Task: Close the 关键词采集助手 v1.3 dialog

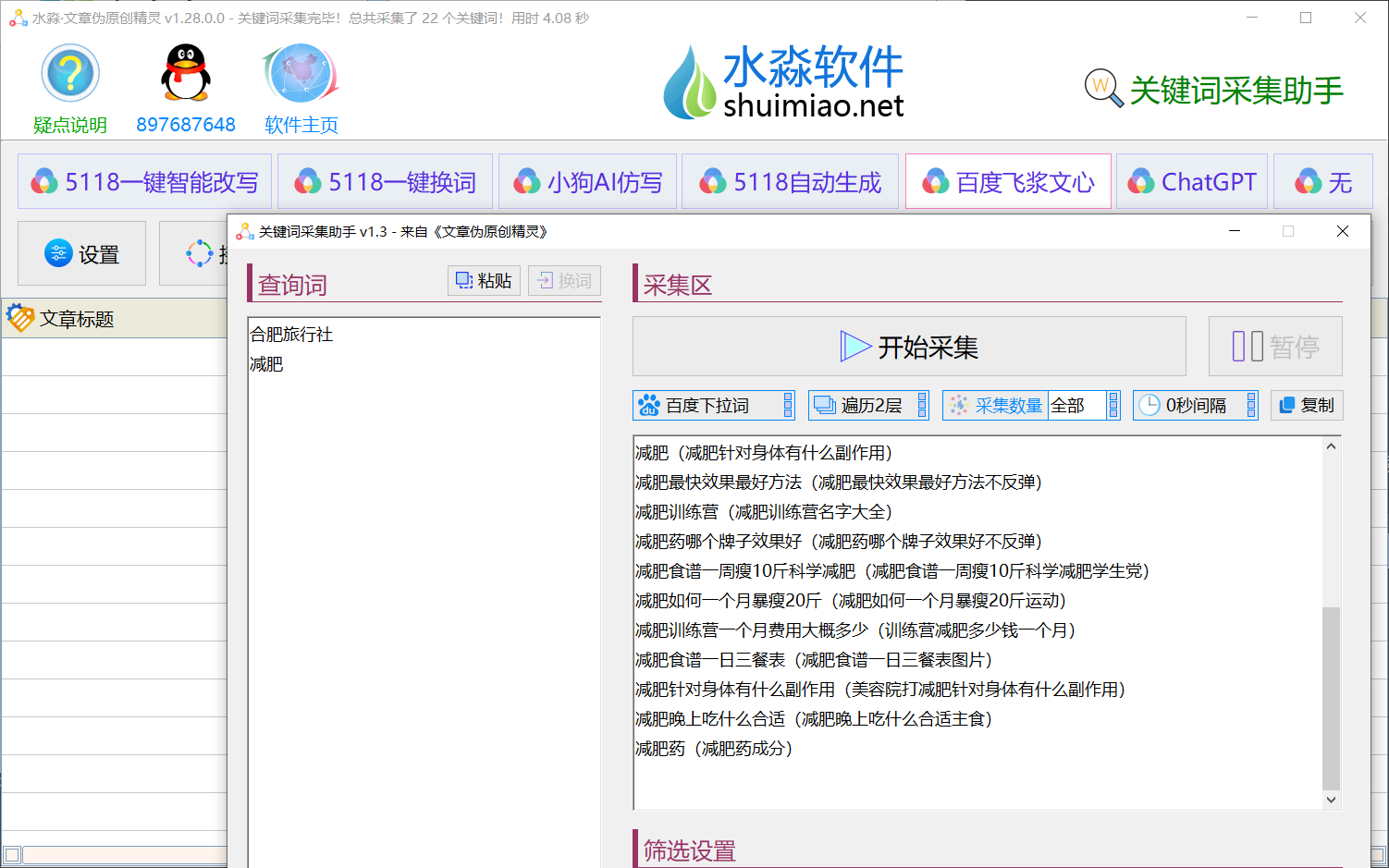Action: click(x=1343, y=231)
